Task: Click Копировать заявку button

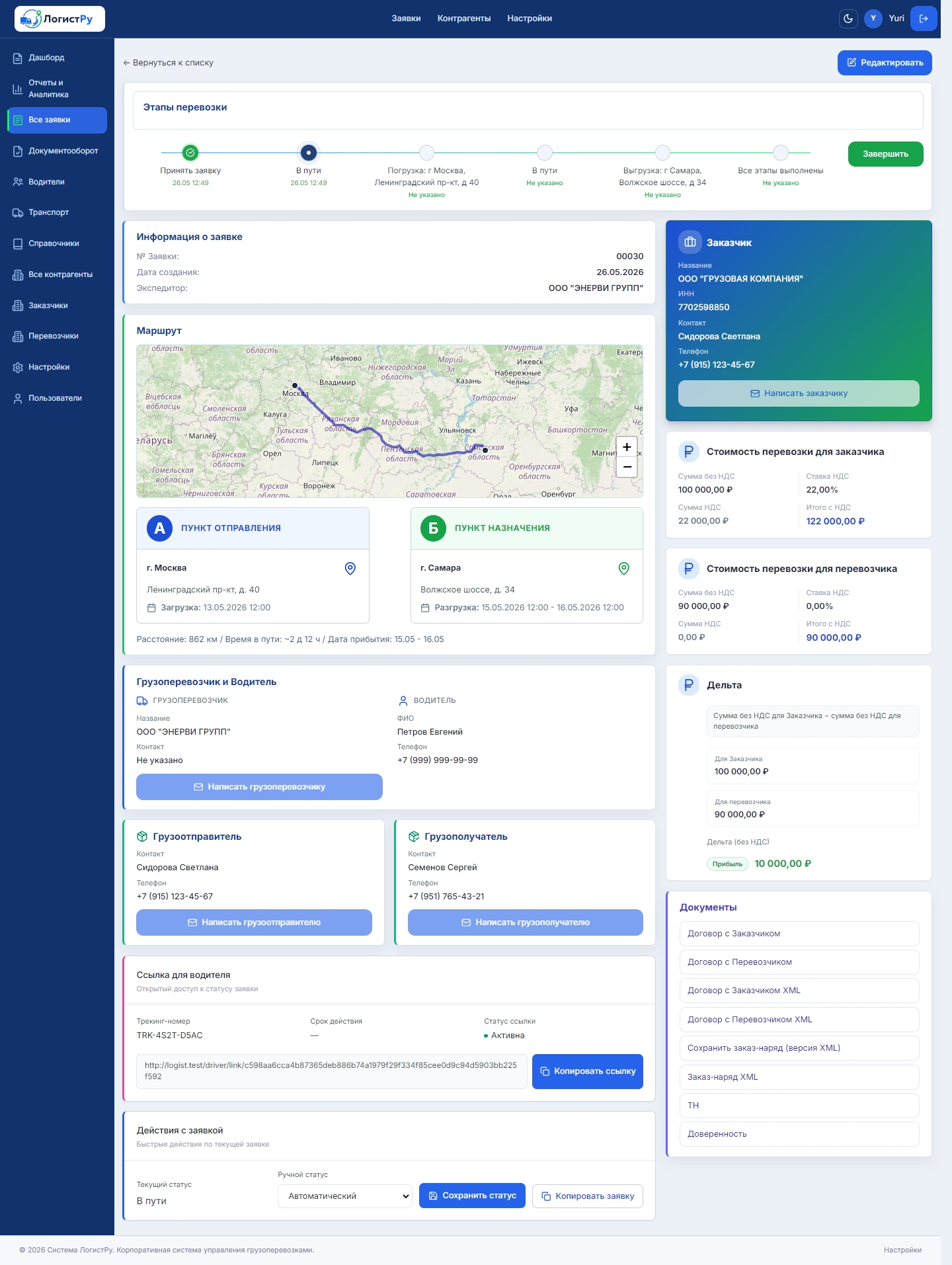Action: click(x=588, y=1196)
